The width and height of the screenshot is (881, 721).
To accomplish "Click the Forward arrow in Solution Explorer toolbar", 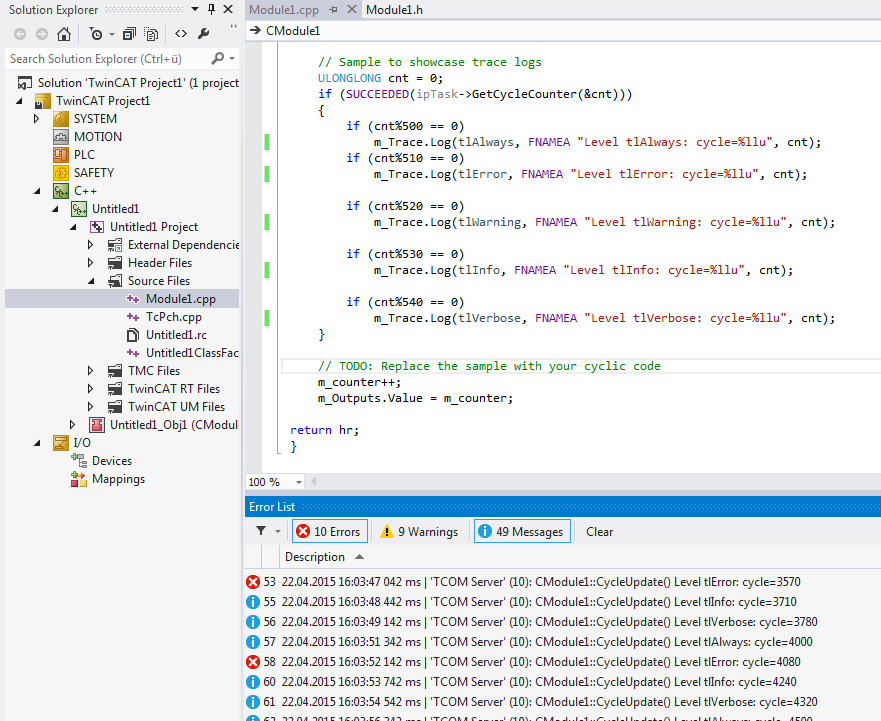I will [42, 34].
